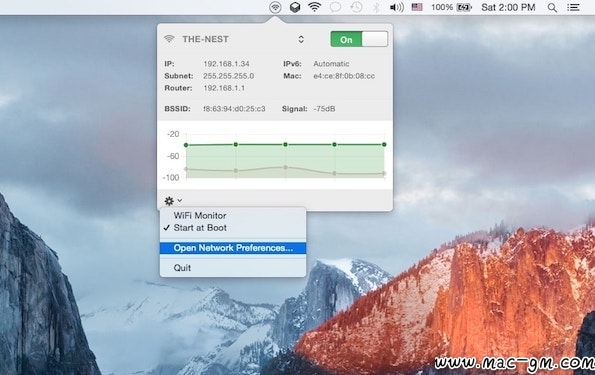Click the battery status menu
The height and width of the screenshot is (375, 595).
click(x=451, y=7)
